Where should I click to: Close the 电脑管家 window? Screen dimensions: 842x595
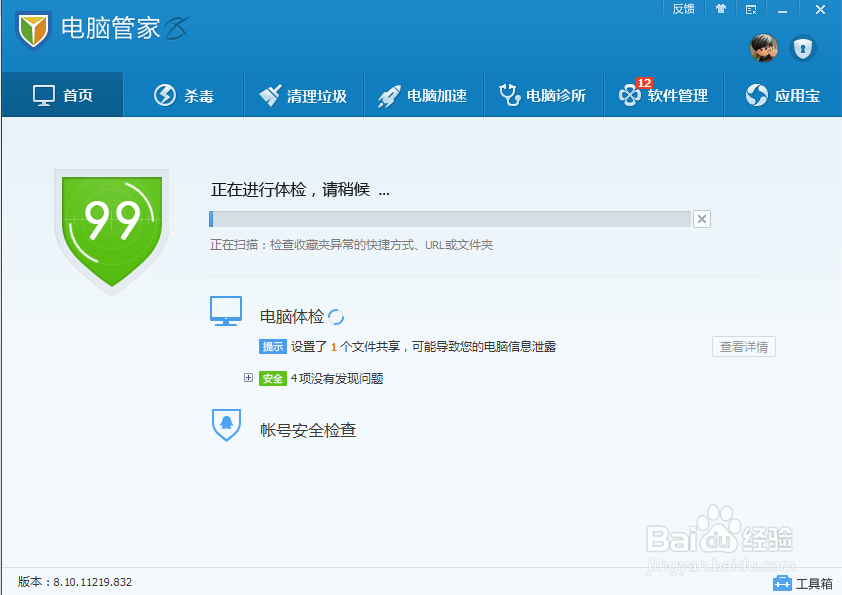(x=820, y=9)
